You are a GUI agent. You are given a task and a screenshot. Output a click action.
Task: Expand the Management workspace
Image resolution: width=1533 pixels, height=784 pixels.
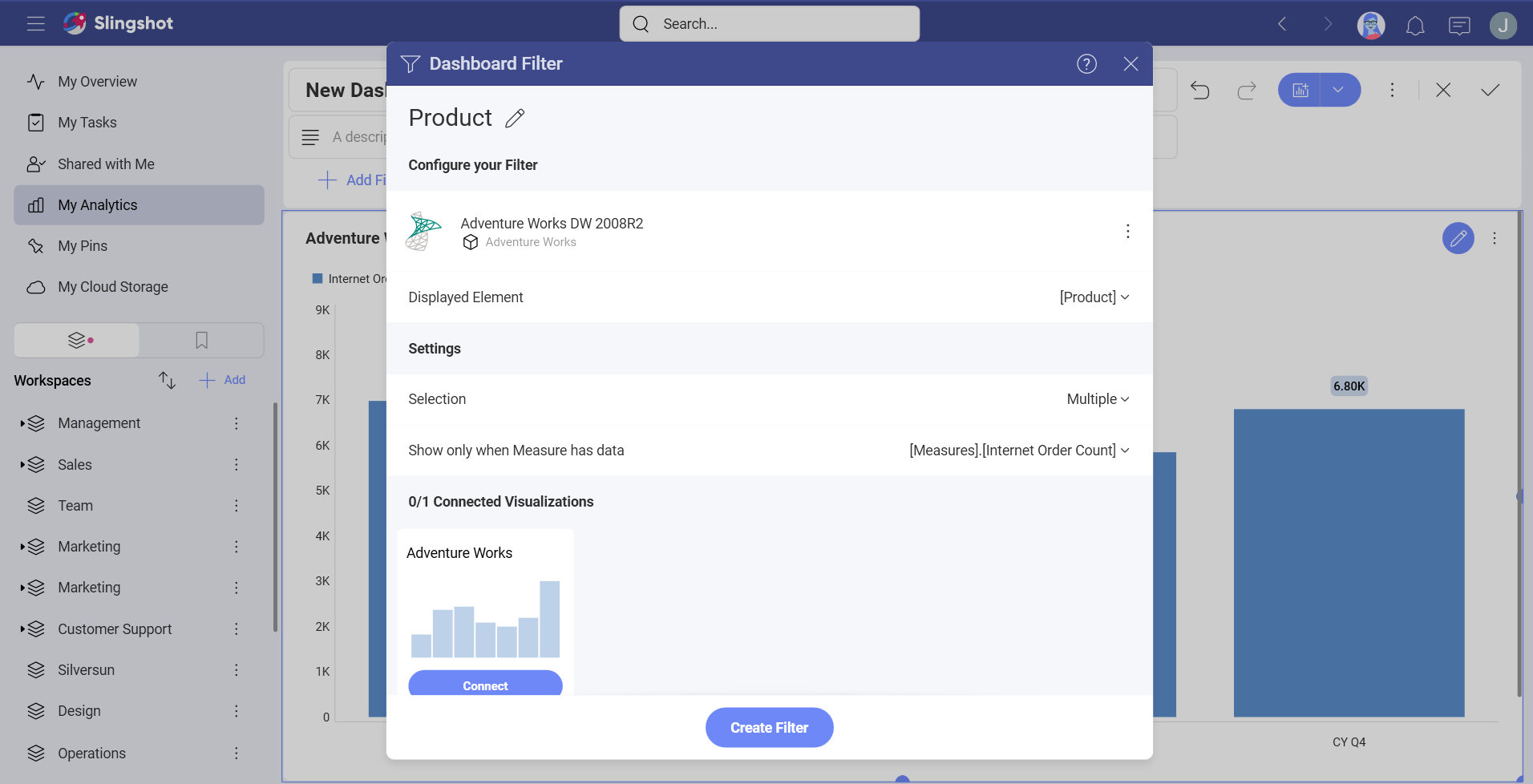(x=22, y=423)
